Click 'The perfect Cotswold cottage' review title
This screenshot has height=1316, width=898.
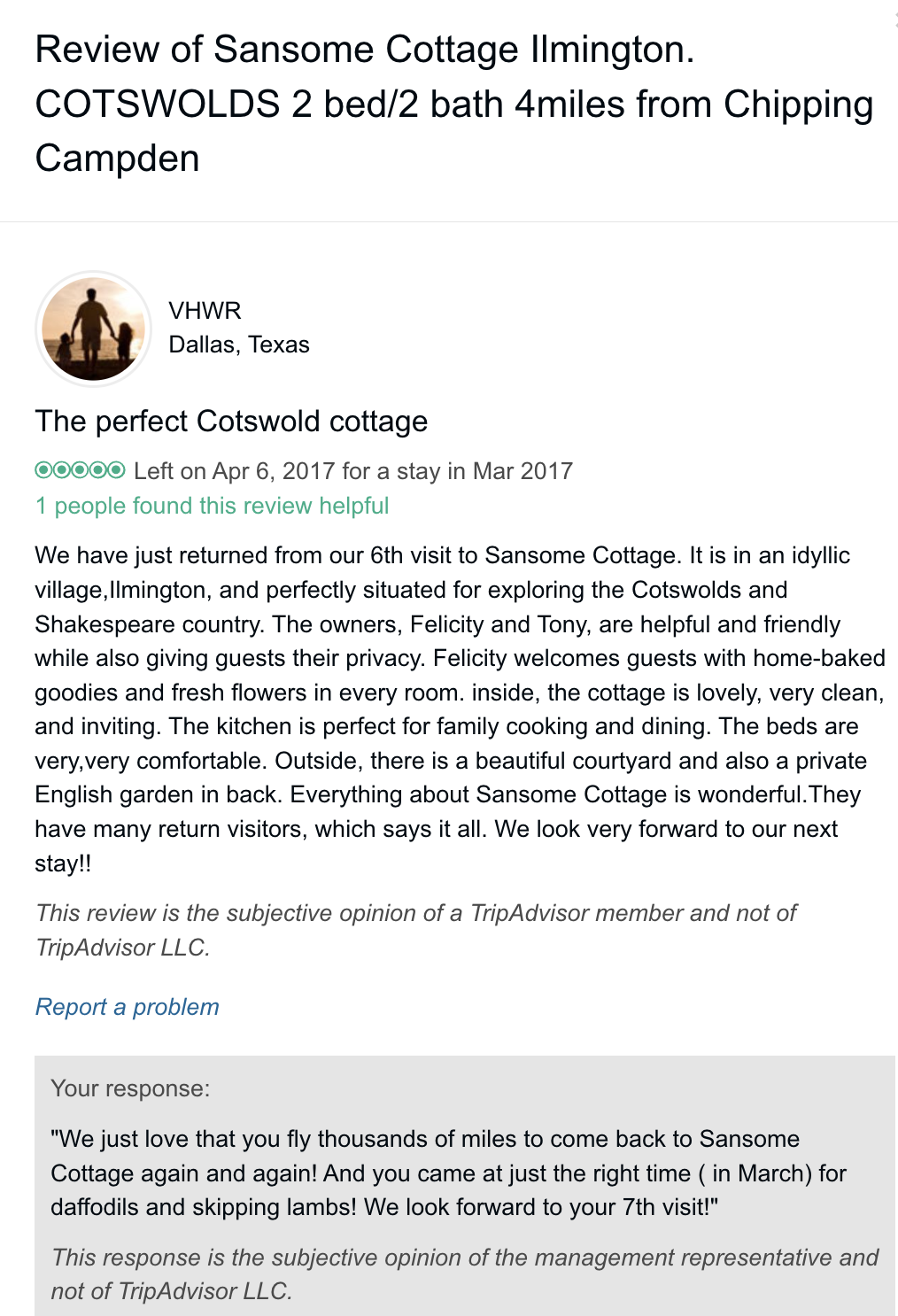[x=231, y=422]
